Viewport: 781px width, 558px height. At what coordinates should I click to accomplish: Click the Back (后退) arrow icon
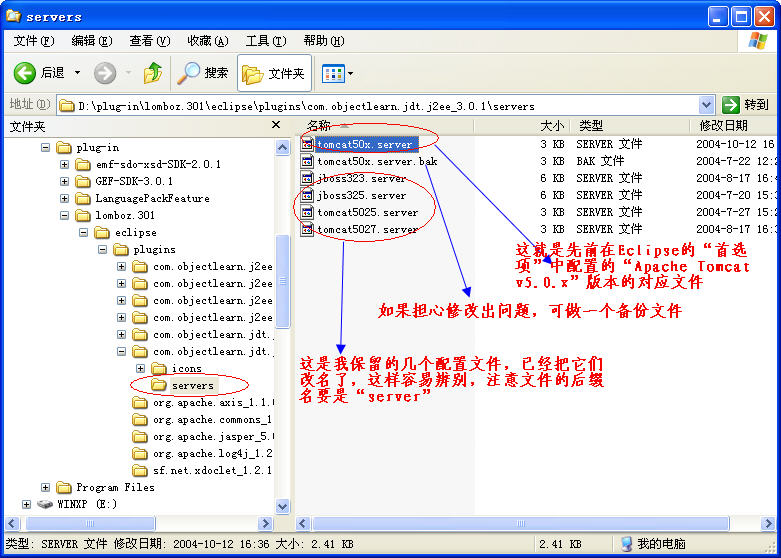click(26, 73)
